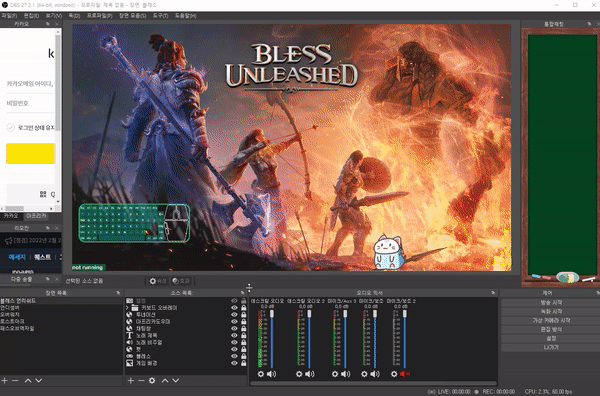Unlock the 노래 비주얼 source via lock icon
The image size is (600, 396).
pyautogui.click(x=244, y=342)
